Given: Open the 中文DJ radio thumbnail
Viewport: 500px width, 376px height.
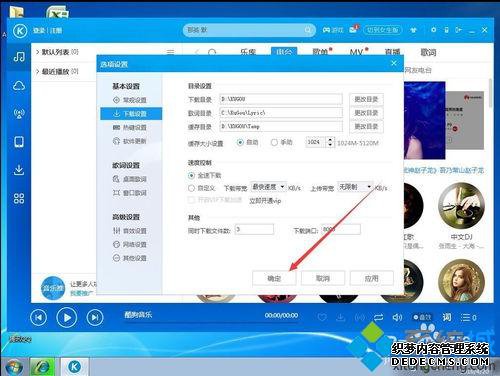Looking at the screenshot, I should pyautogui.click(x=461, y=206).
